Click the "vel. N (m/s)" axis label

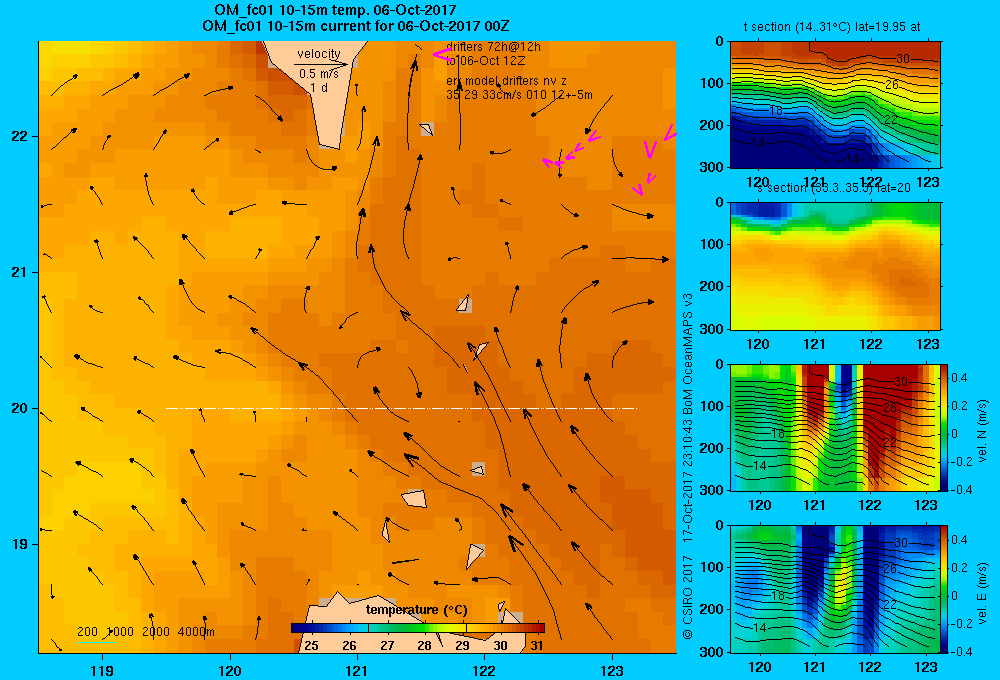[x=983, y=431]
